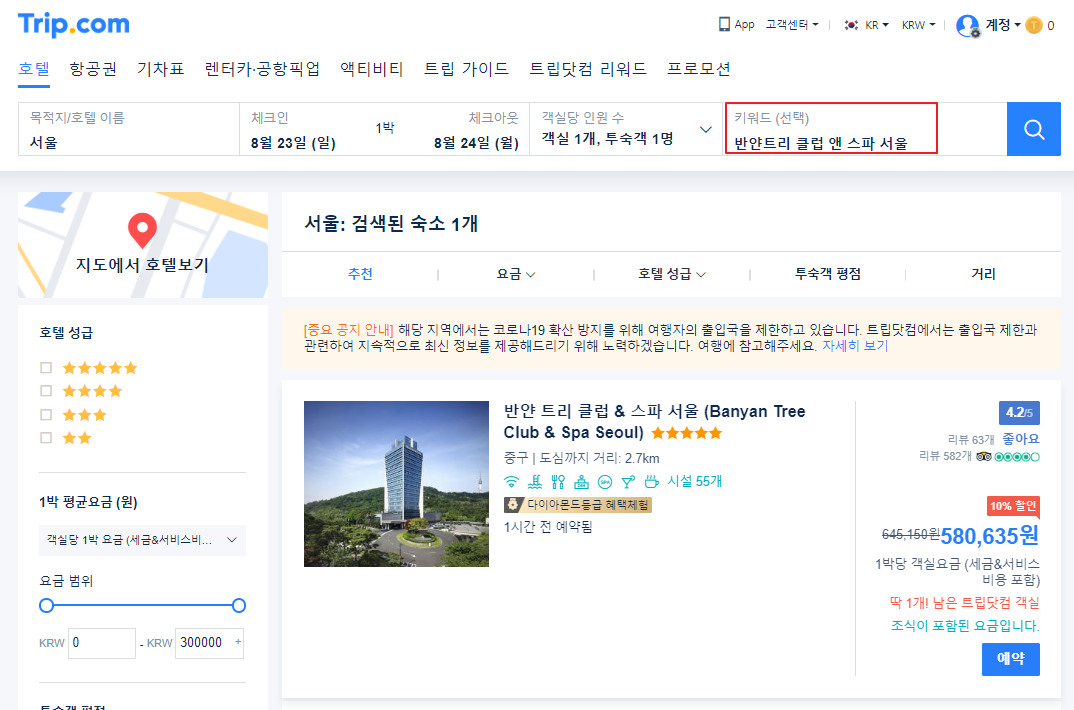Click the TripAdvisor owl rating icon
Screen dimensions: 1074x710
click(984, 457)
